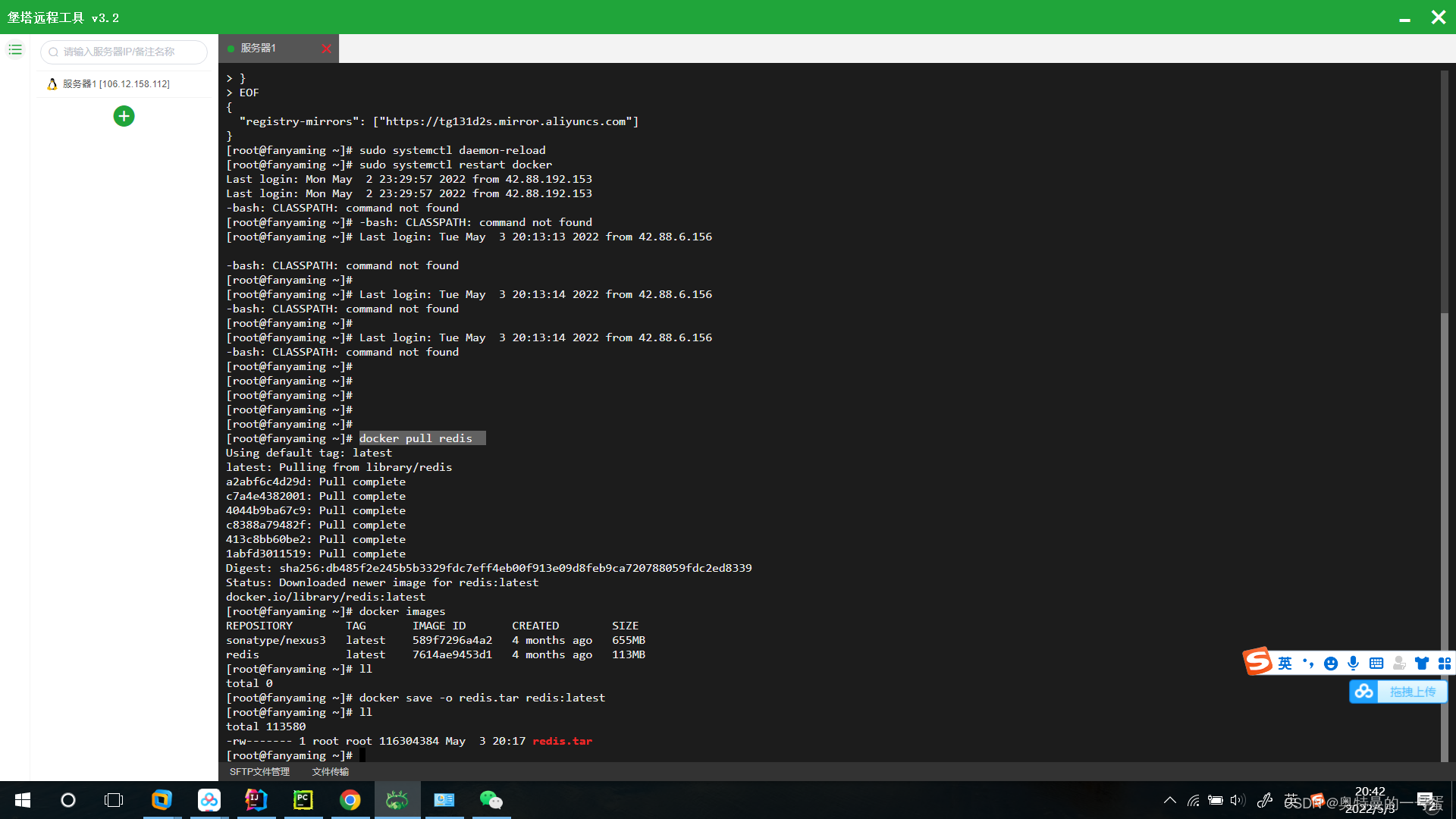Image resolution: width=1456 pixels, height=819 pixels.
Task: Close the 服务器1 tab with red X
Action: coord(326,49)
